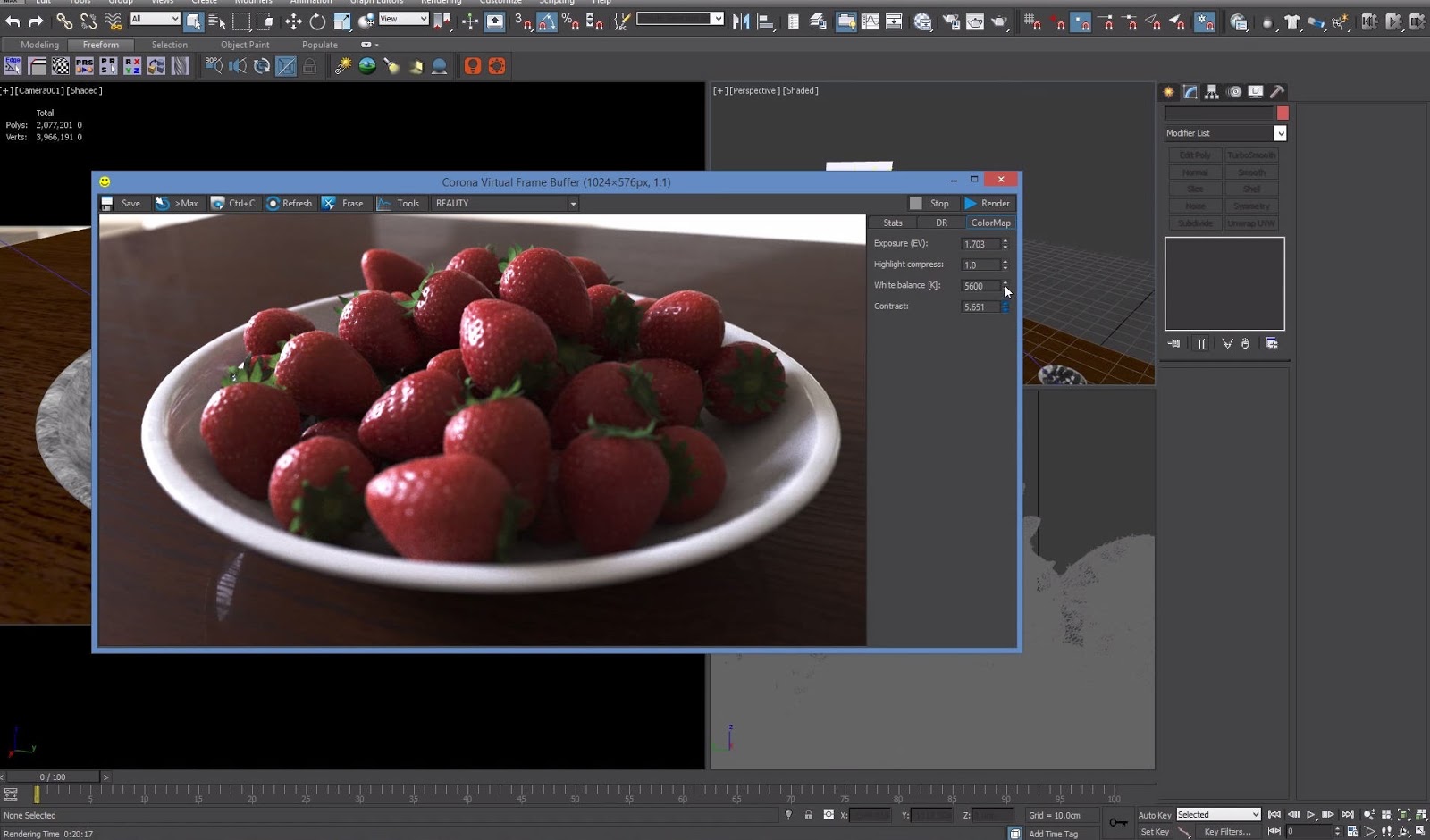Screen dimensions: 1430x840
Task: Open the Motion command panel tab
Action: tap(1234, 92)
